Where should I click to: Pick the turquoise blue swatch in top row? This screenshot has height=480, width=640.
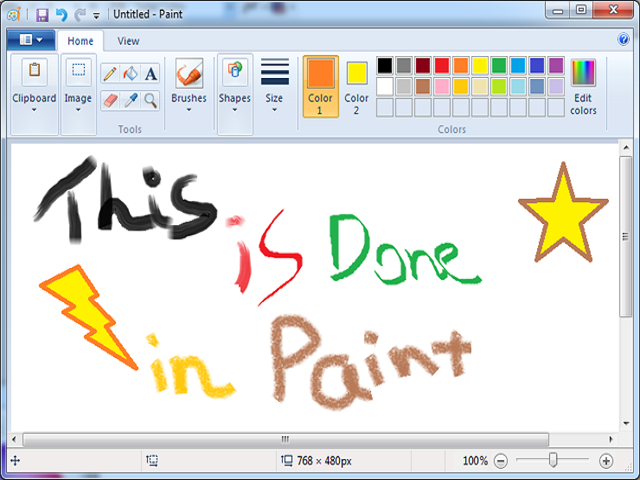pyautogui.click(x=518, y=65)
